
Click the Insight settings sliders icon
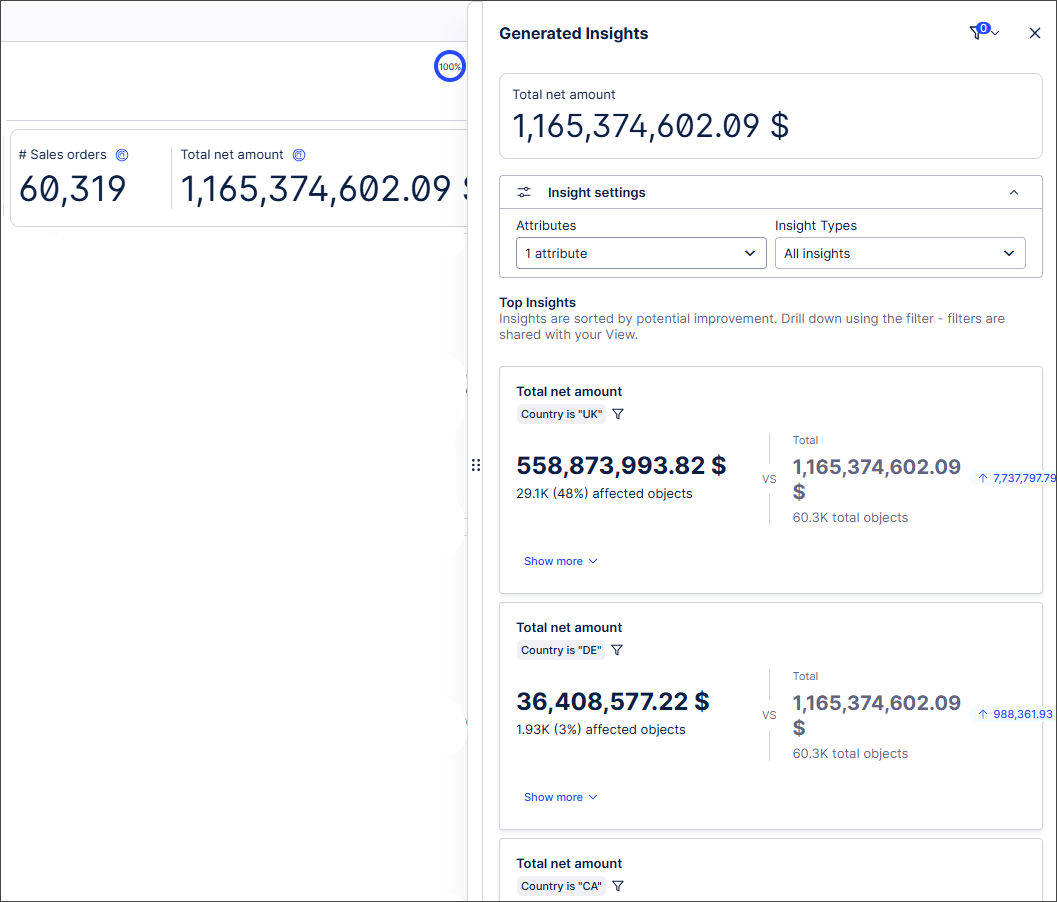pos(524,193)
